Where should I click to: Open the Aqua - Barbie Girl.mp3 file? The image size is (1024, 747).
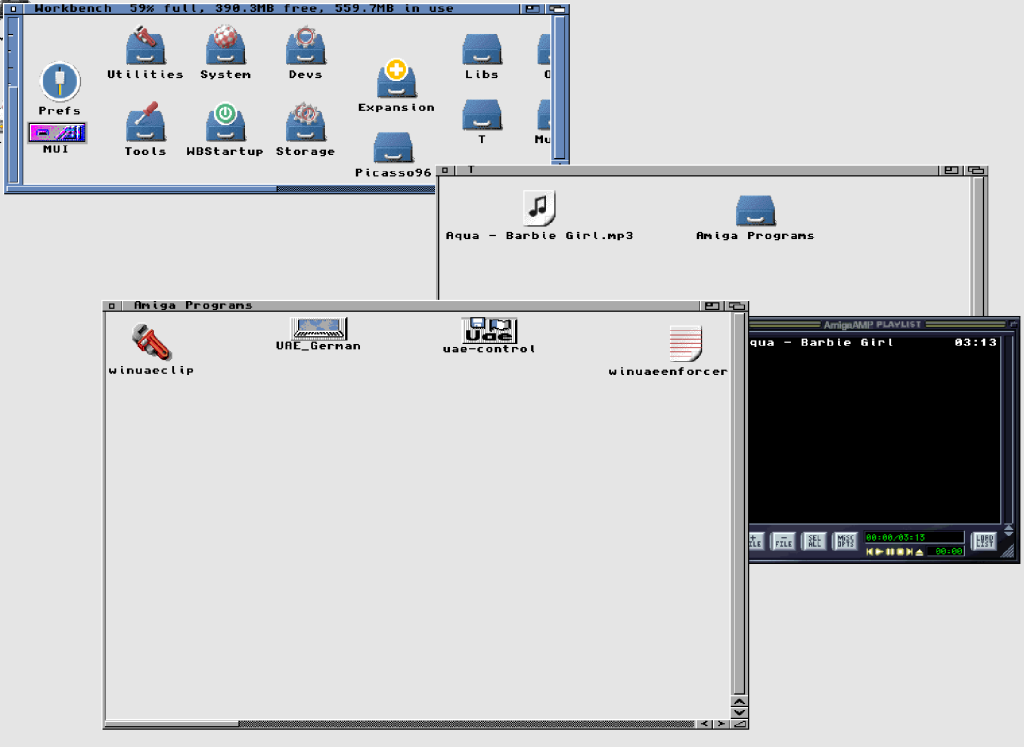pyautogui.click(x=539, y=208)
